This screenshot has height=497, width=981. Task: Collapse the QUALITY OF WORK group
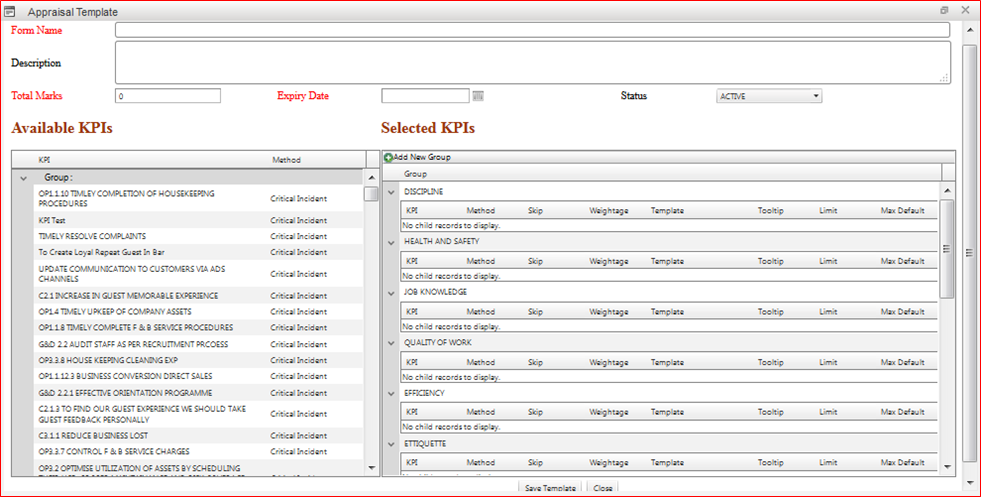pyautogui.click(x=391, y=343)
